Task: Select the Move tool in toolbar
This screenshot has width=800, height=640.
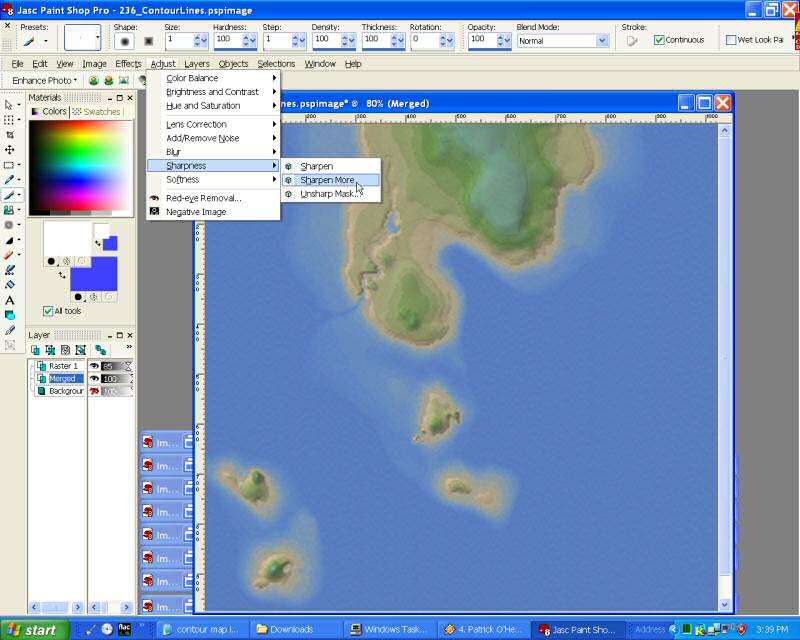Action: (10, 150)
